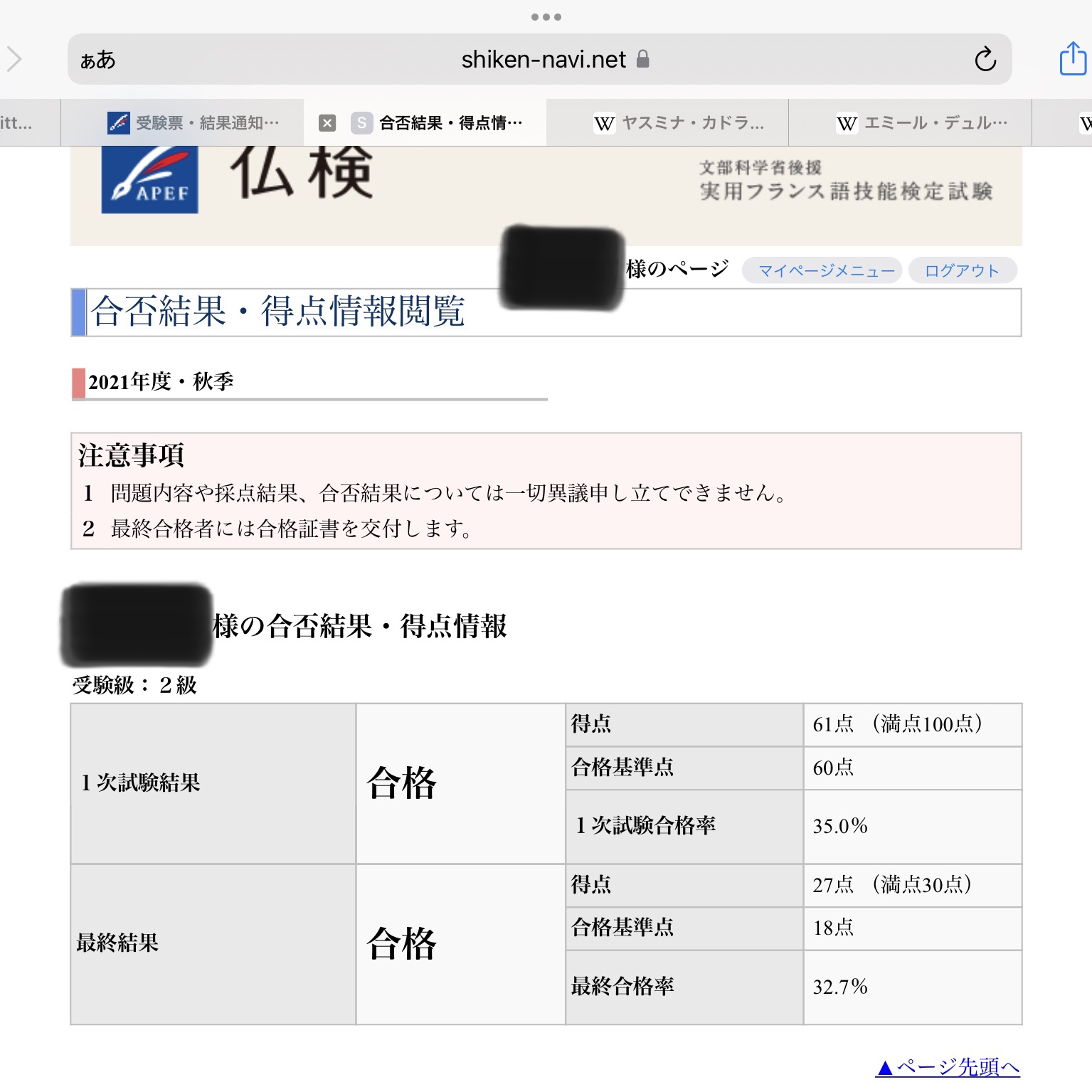
Task: Click the ログアウト button
Action: 963,270
